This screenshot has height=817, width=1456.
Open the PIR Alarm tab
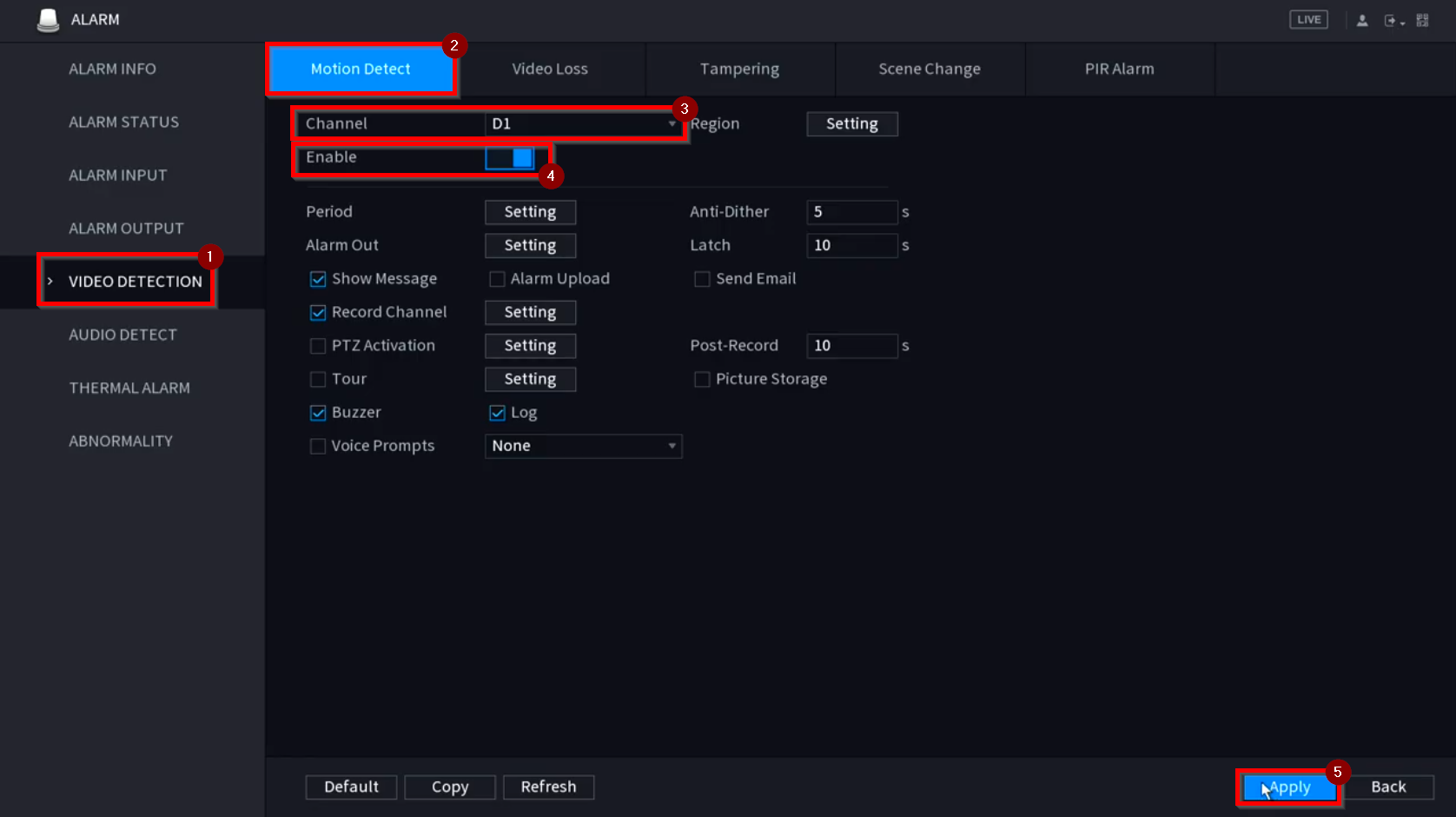point(1119,69)
